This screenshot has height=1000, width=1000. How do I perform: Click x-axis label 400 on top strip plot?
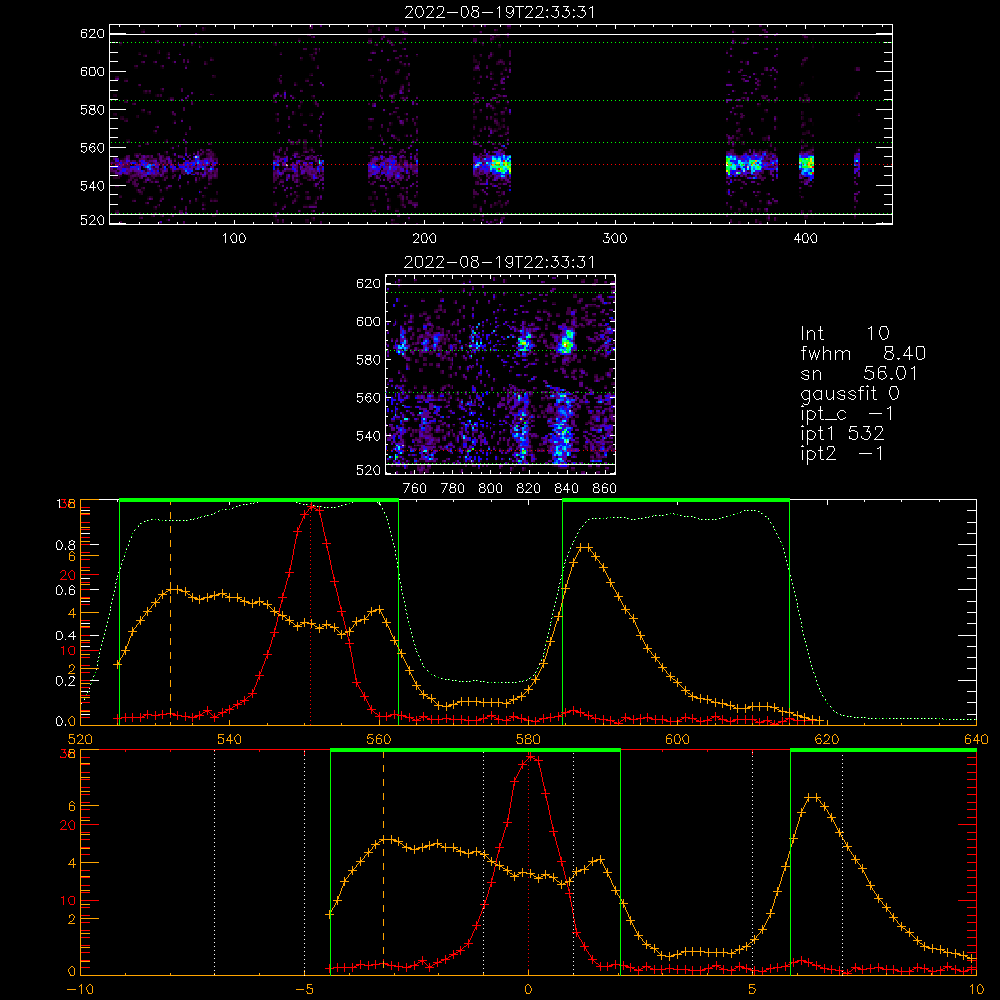805,239
